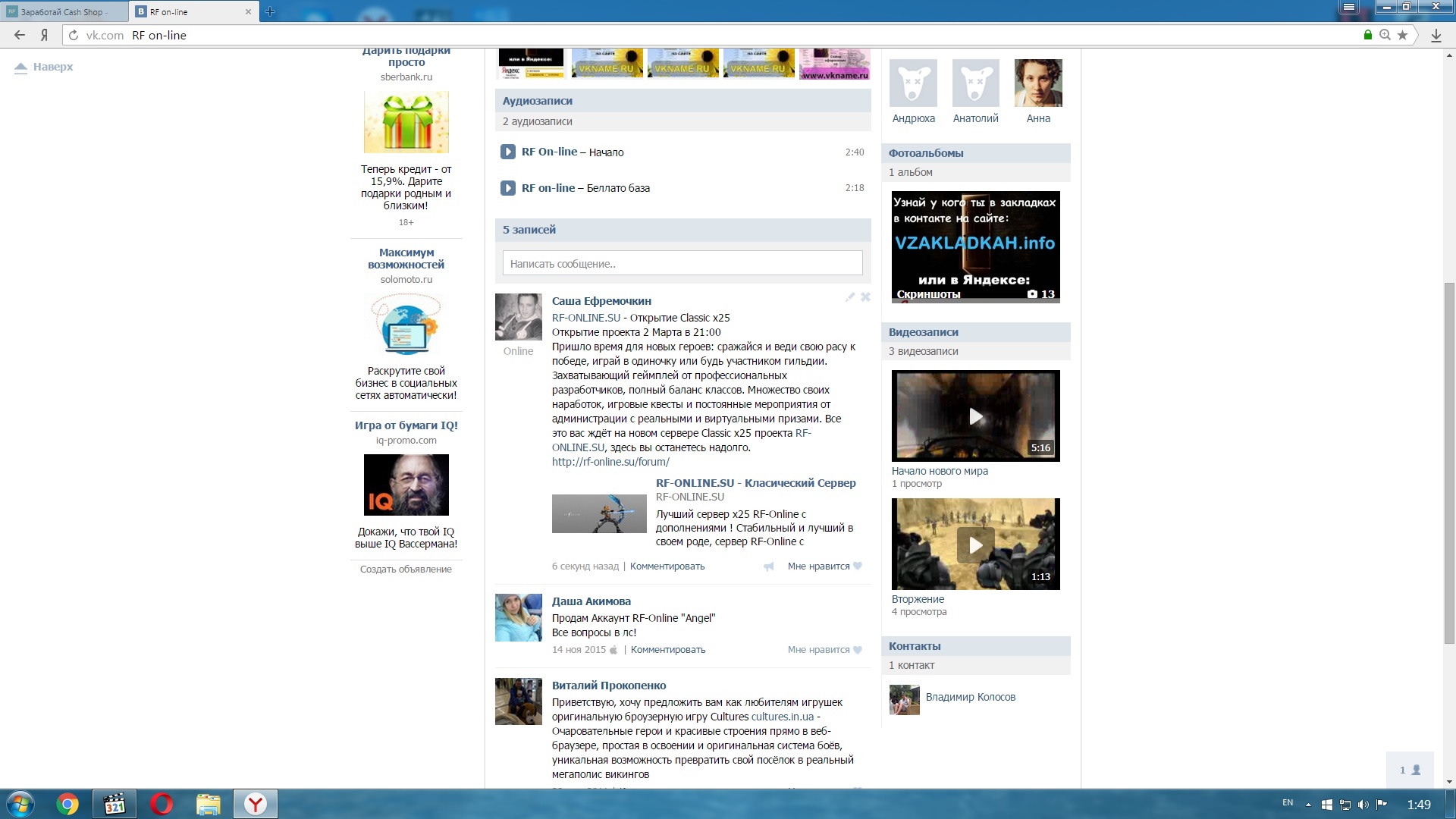Image resolution: width=1456 pixels, height=819 pixels.
Task: Open the Видеозаписи section header
Action: pyautogui.click(x=975, y=332)
